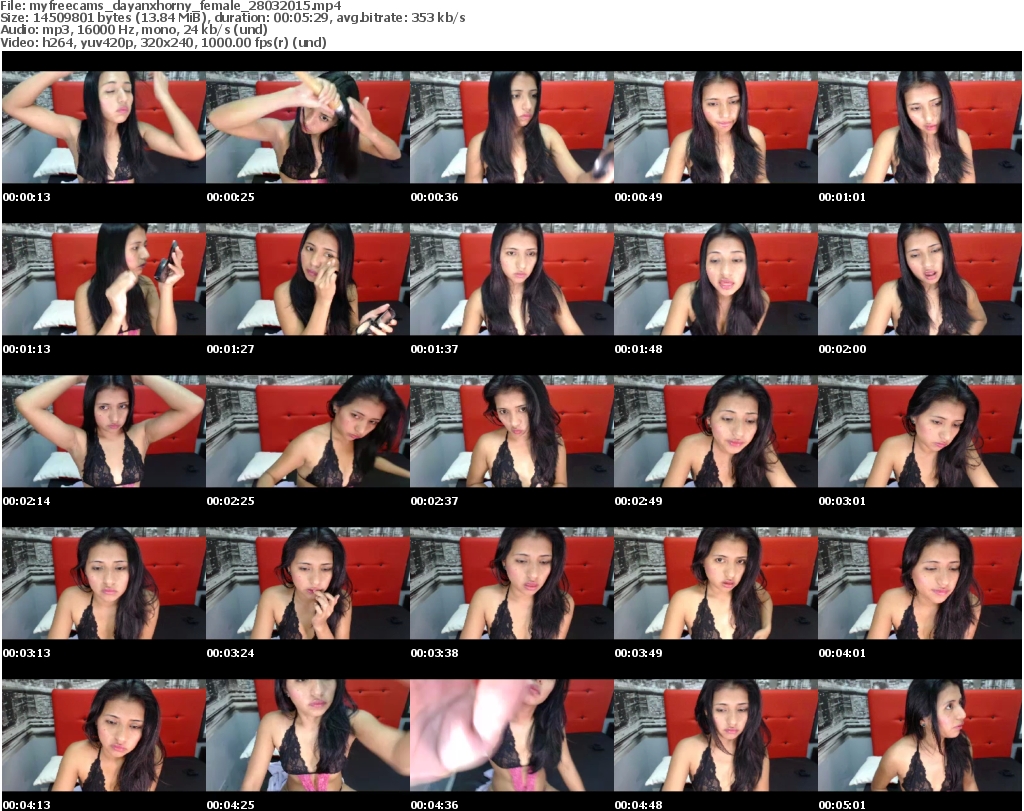Click the timestamp label 00:01:48

click(639, 349)
